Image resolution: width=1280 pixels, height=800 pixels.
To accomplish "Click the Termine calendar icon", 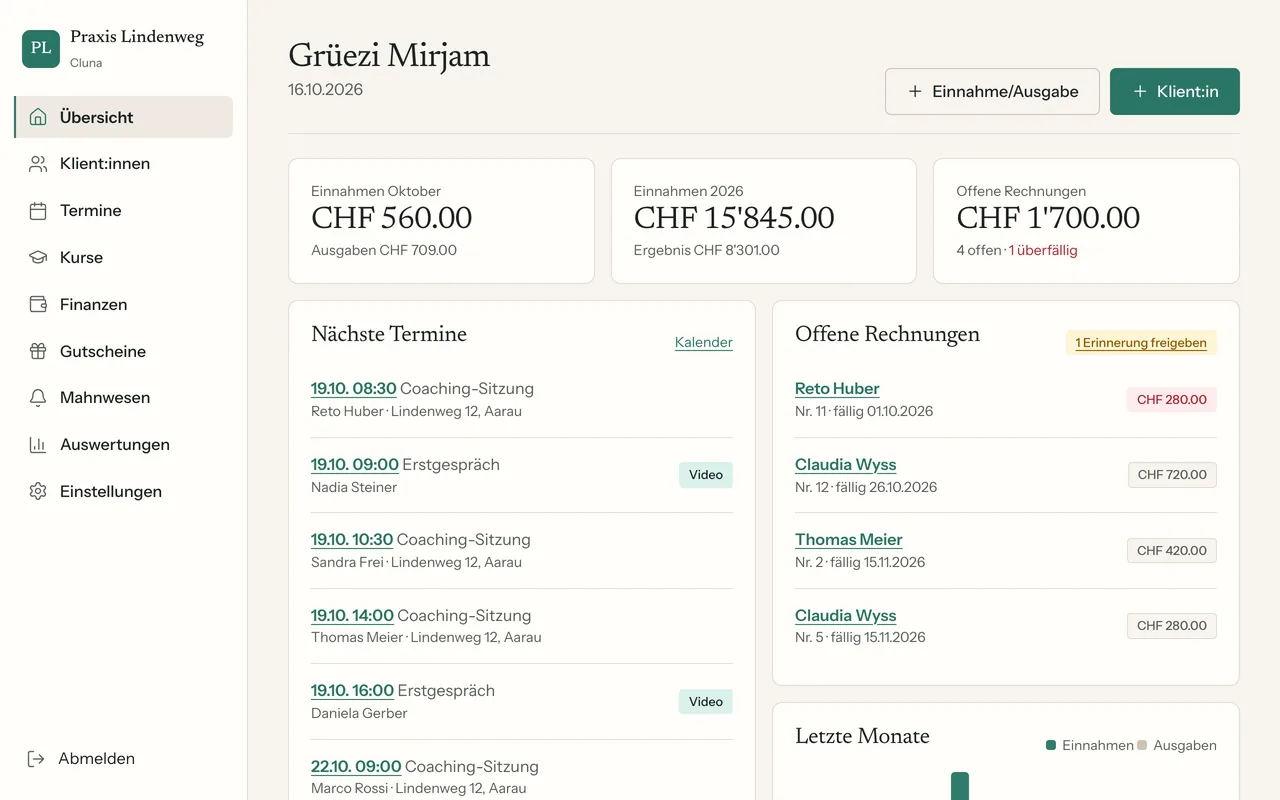I will coord(38,211).
